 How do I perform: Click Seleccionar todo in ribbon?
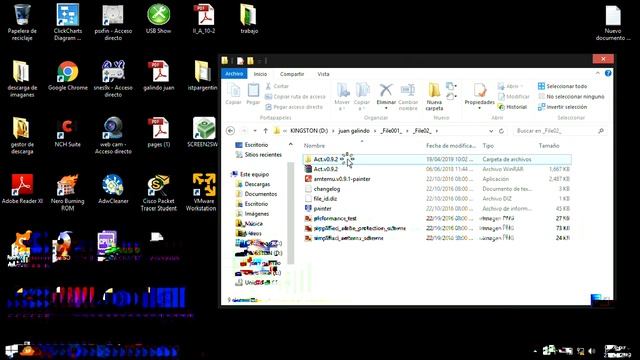[562, 86]
